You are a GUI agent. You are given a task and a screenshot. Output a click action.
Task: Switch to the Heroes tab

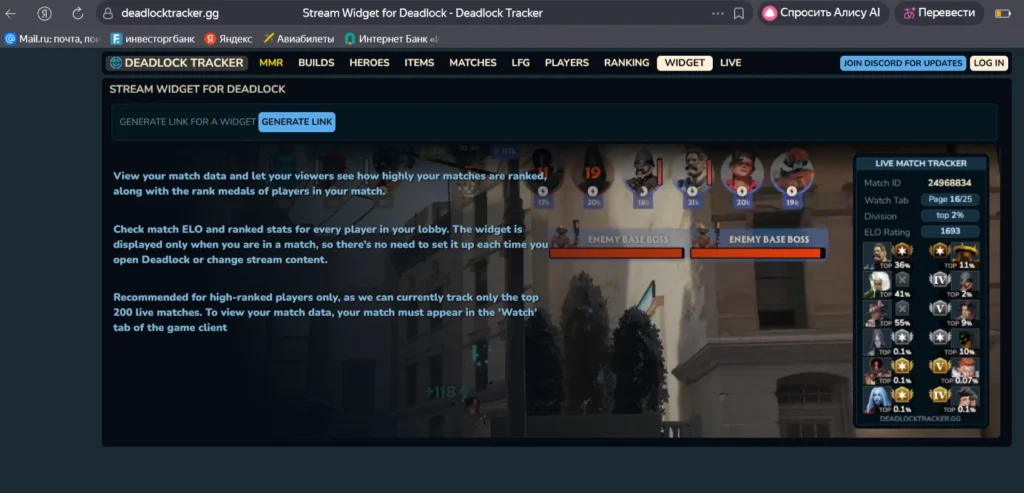(369, 63)
